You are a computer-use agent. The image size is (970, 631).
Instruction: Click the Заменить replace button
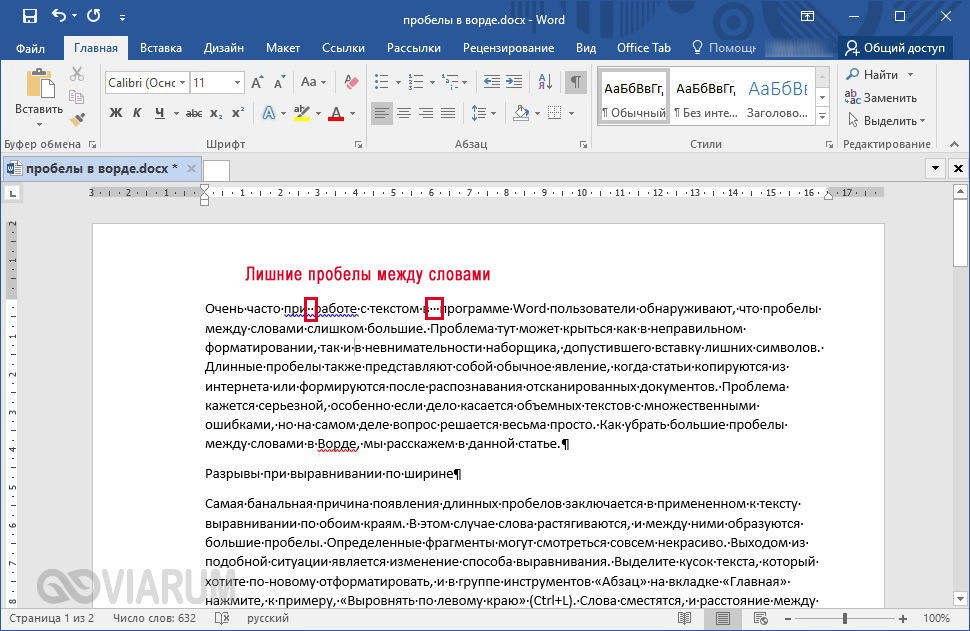(881, 98)
